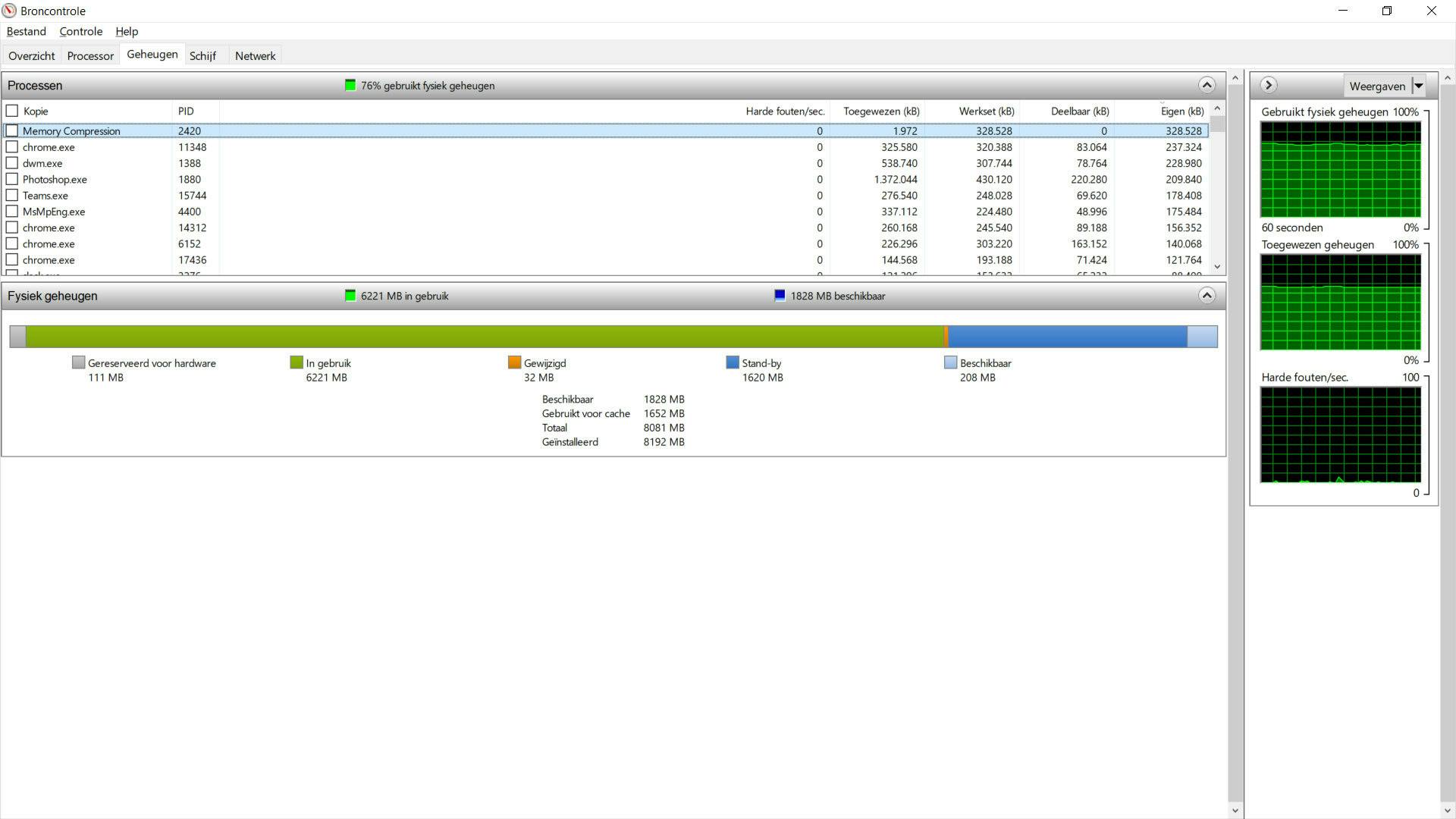Click green used physical memory indicator

350,85
